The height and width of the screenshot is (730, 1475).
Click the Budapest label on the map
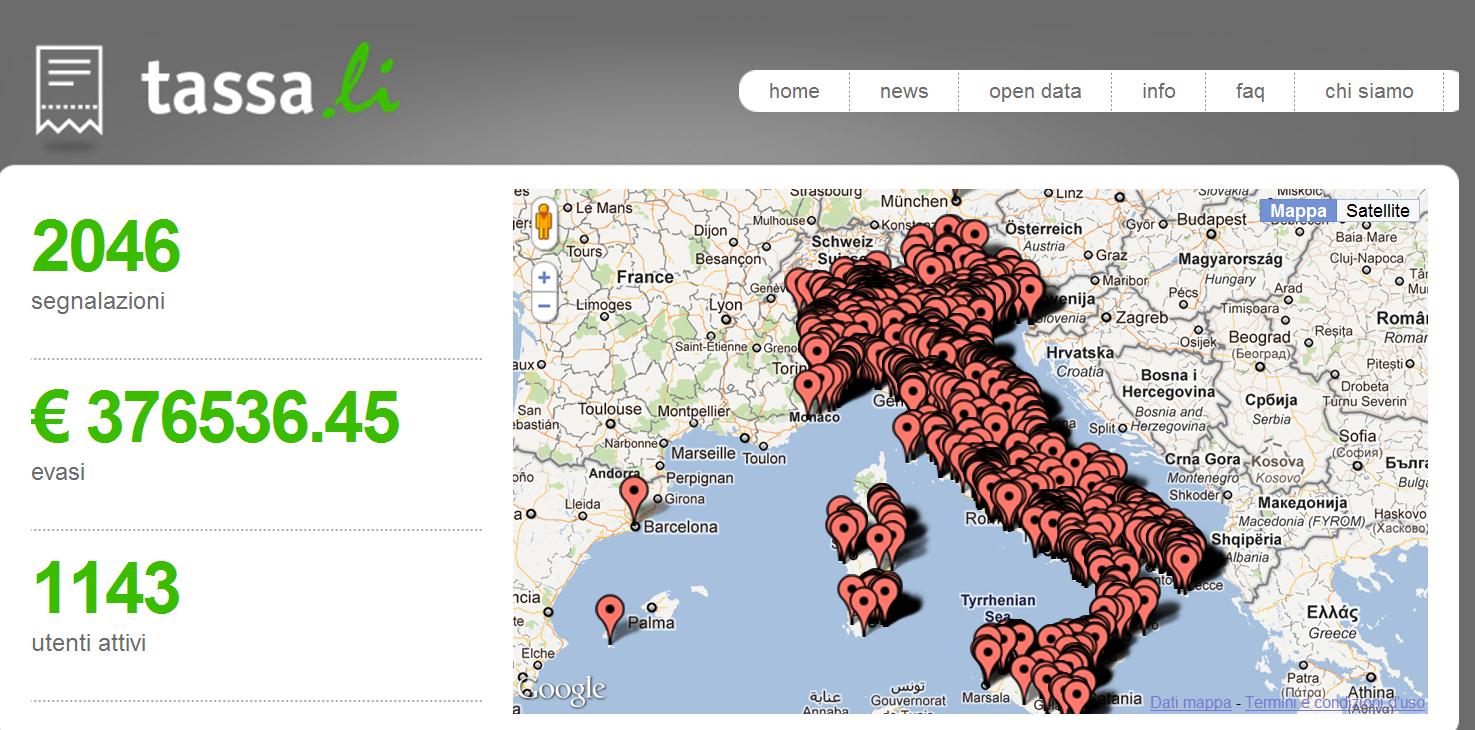(1212, 218)
